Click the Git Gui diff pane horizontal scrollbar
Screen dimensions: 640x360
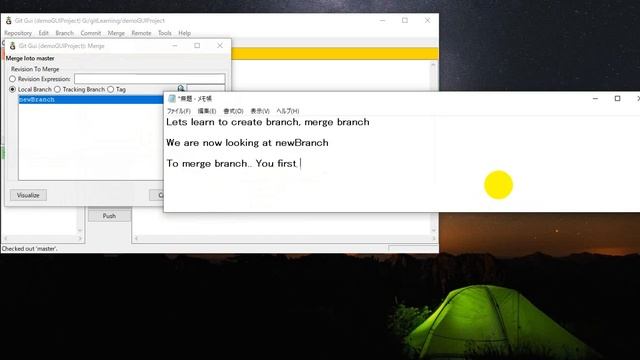point(285,238)
